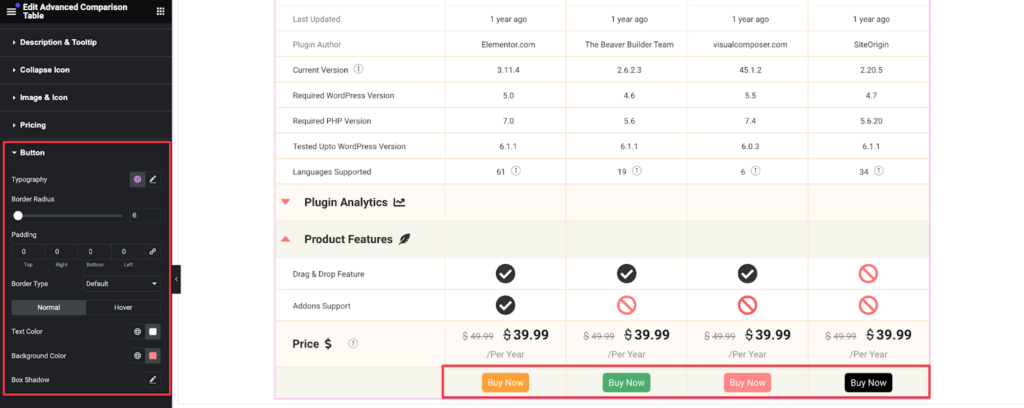Click PHP version 5.6.20 cell
The height and width of the screenshot is (408, 1024).
click(871, 121)
